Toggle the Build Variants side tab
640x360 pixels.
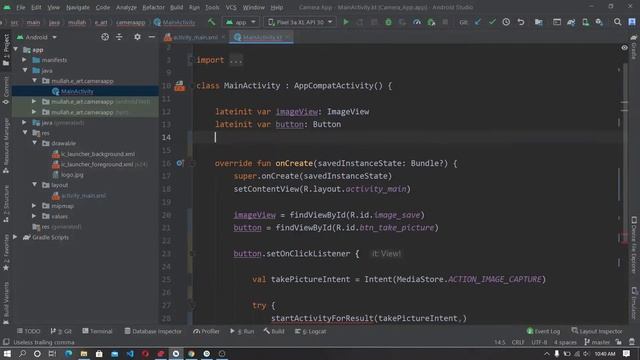point(6,303)
